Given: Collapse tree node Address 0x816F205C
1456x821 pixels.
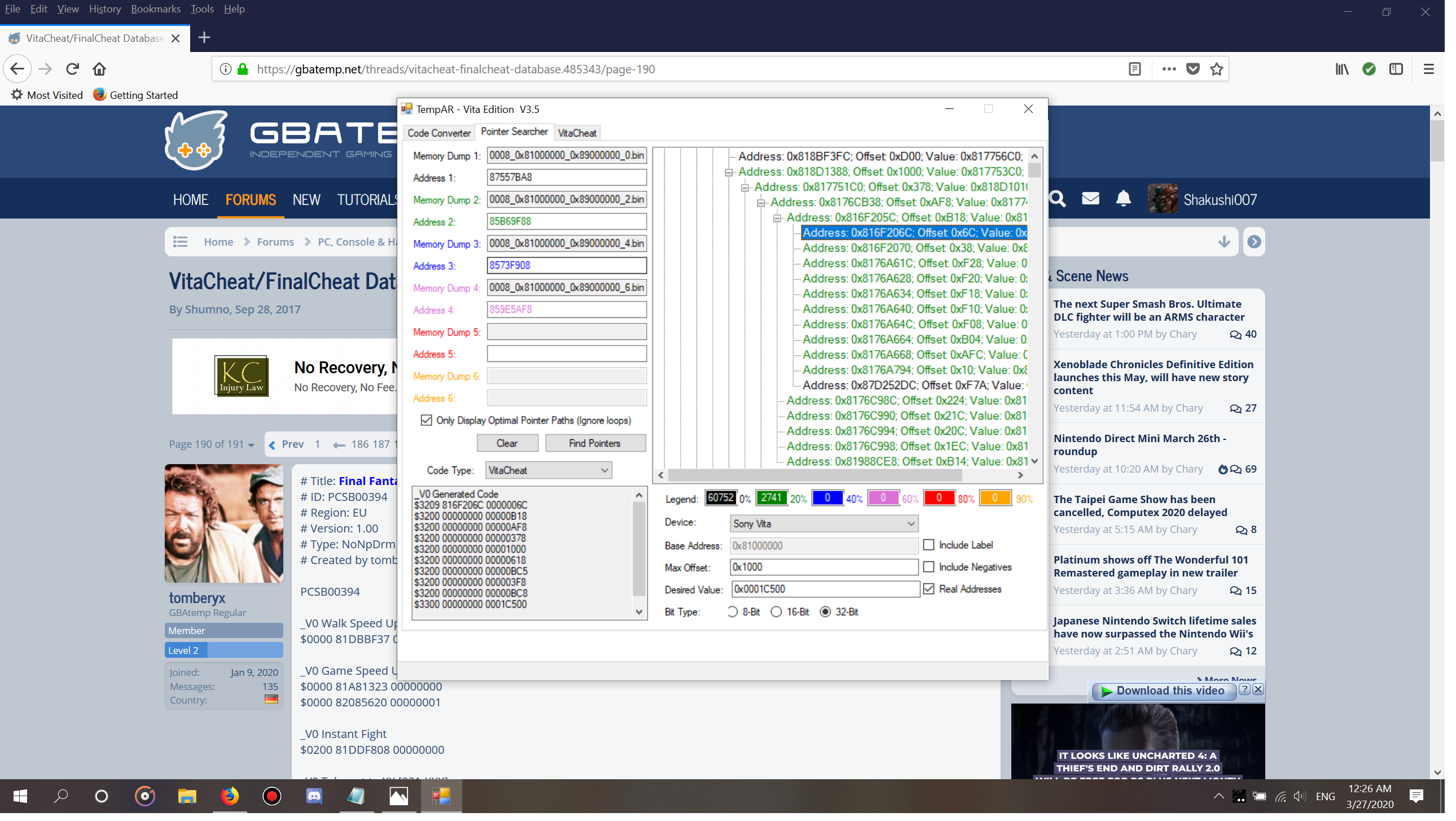Looking at the screenshot, I should tap(777, 219).
